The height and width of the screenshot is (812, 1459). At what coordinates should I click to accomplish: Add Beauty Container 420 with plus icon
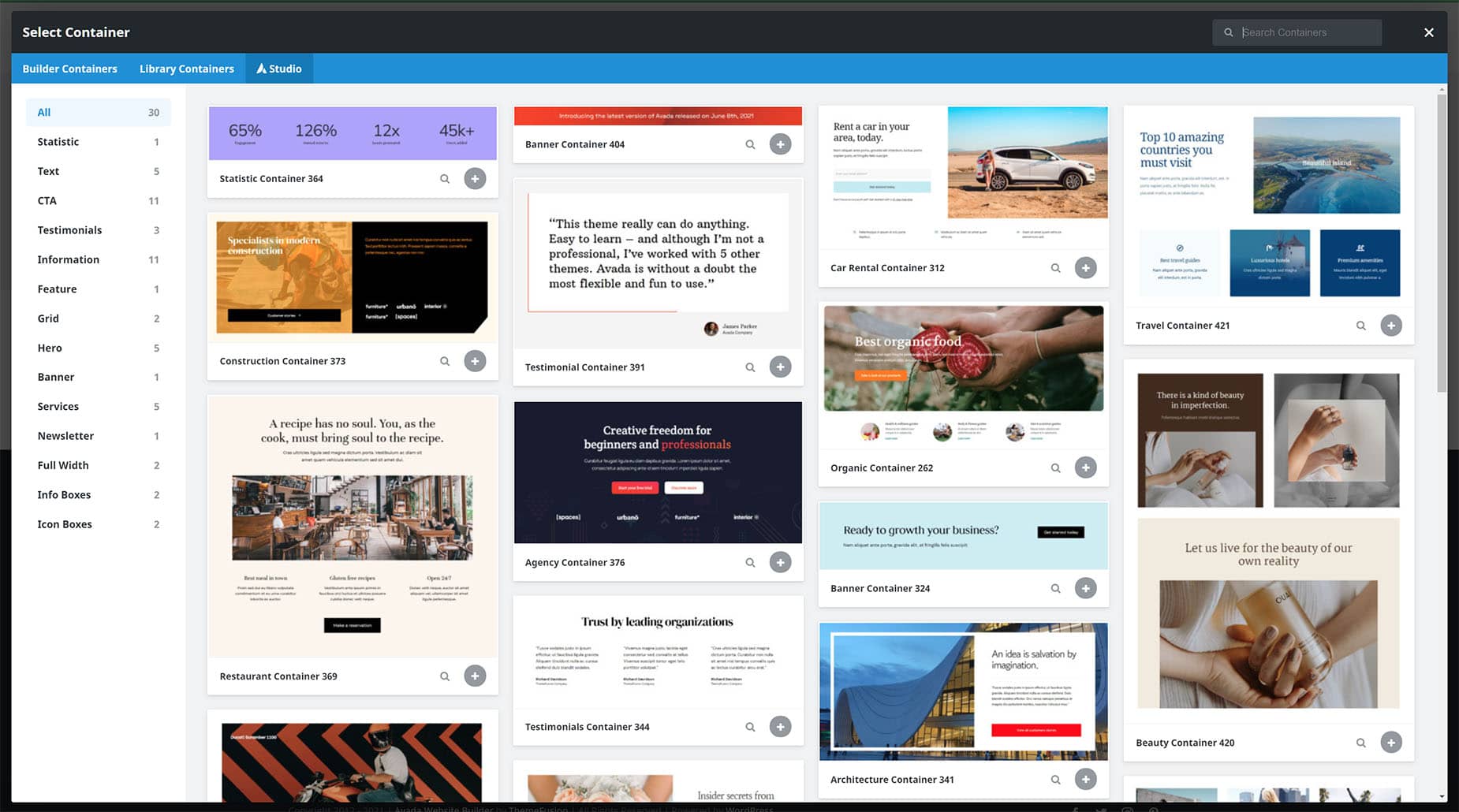(1391, 743)
